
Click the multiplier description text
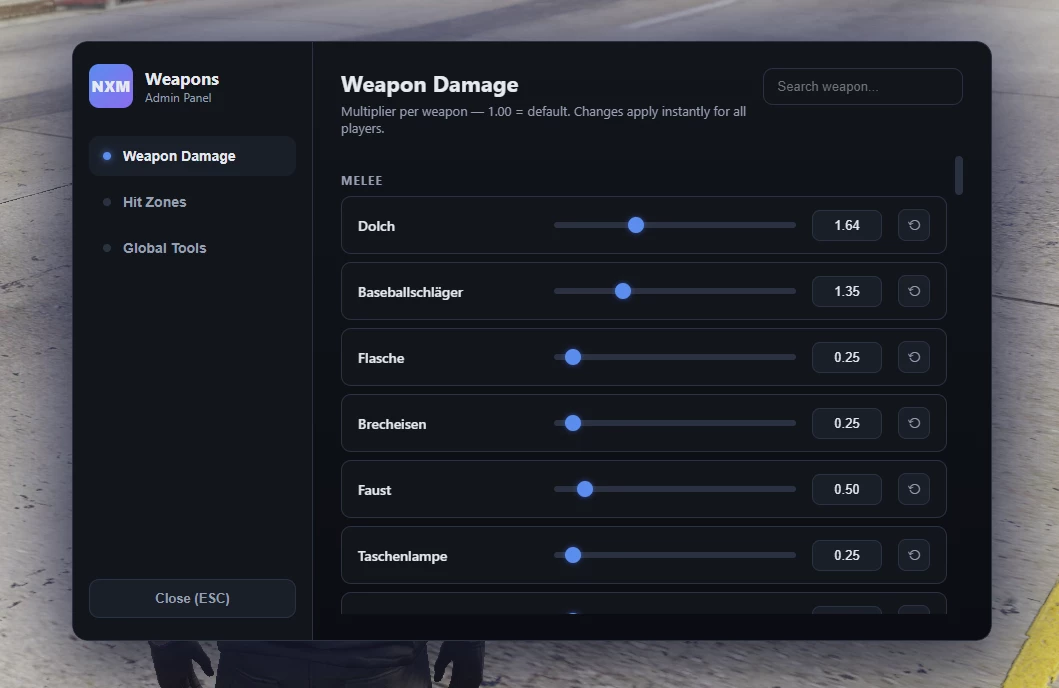(x=544, y=120)
